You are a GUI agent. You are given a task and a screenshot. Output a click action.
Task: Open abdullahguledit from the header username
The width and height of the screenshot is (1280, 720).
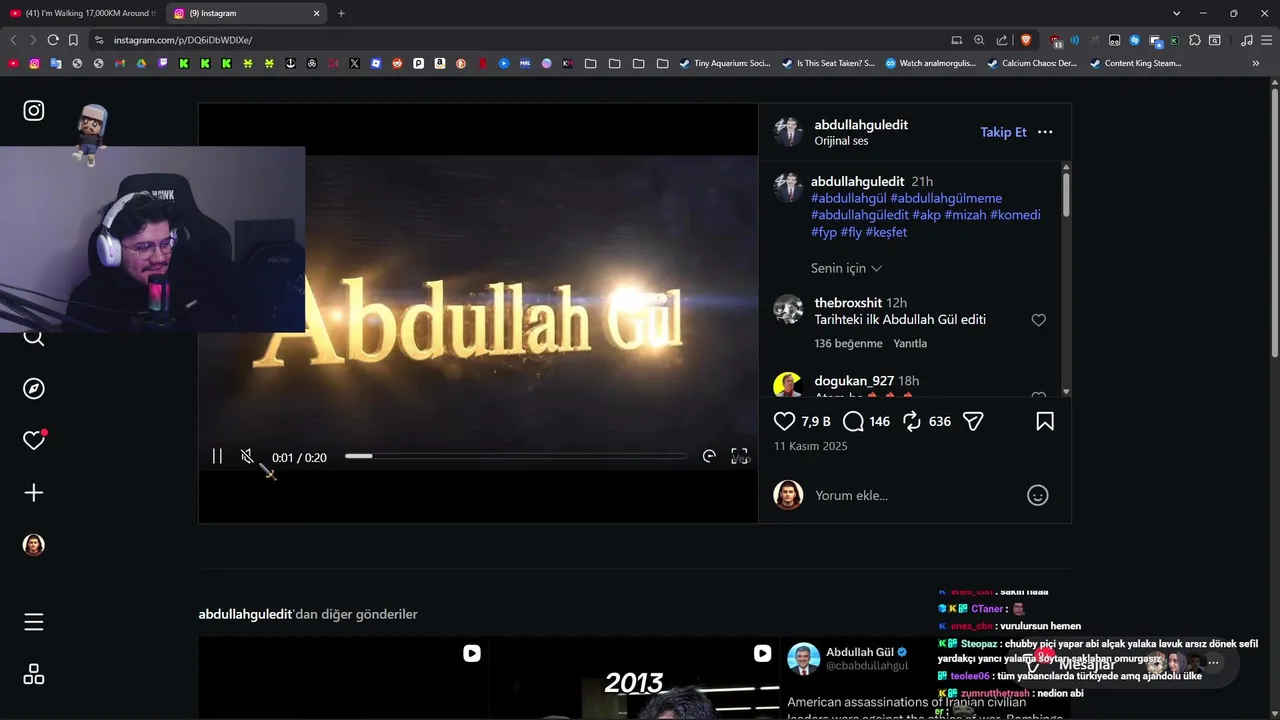(x=861, y=125)
